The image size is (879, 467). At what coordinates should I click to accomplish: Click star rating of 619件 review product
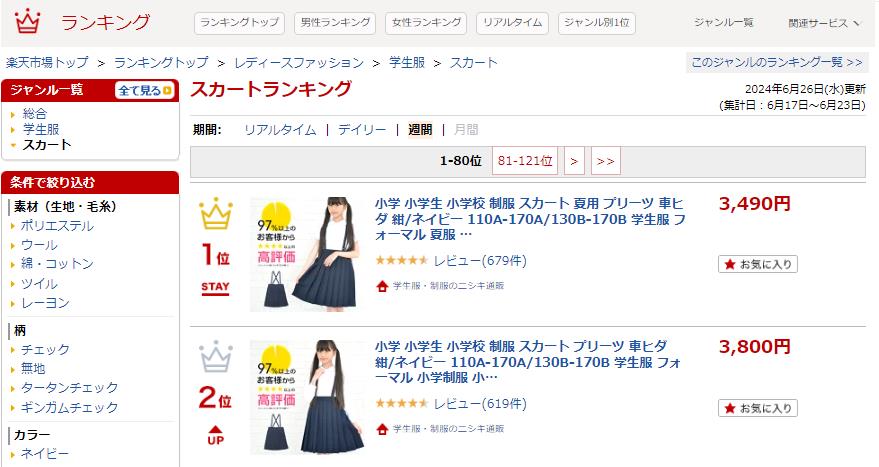401,403
